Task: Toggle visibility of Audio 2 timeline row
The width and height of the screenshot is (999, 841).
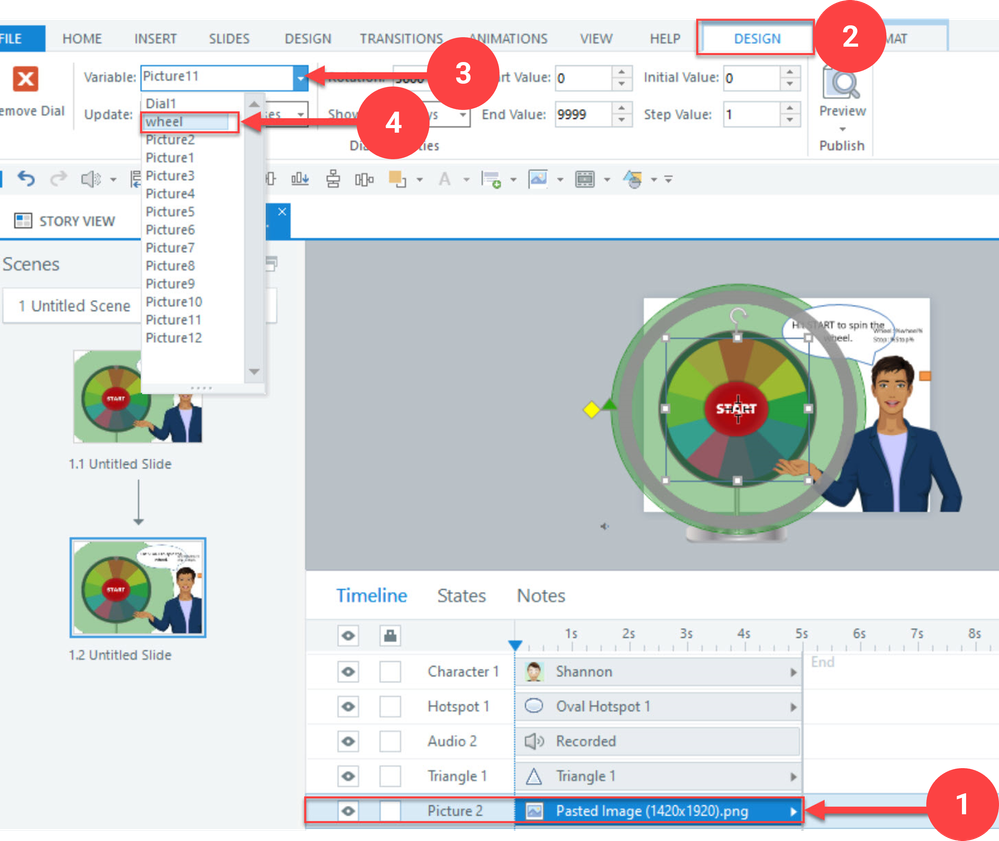Action: click(x=348, y=742)
